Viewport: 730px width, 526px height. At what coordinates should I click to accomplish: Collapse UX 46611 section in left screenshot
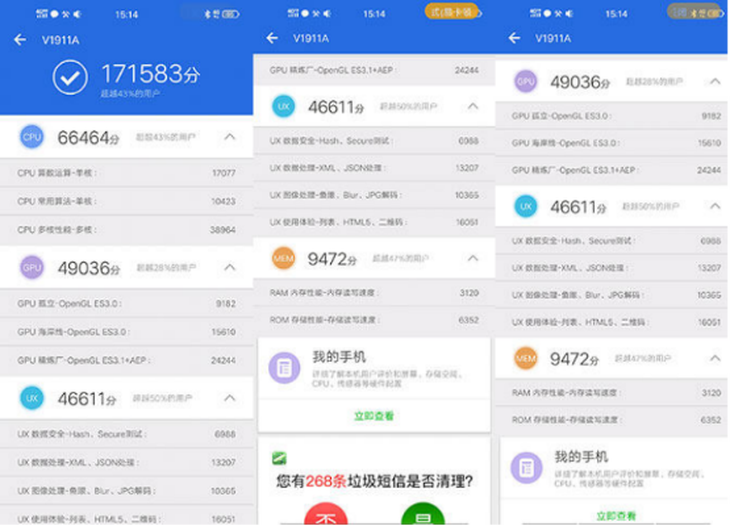point(230,398)
